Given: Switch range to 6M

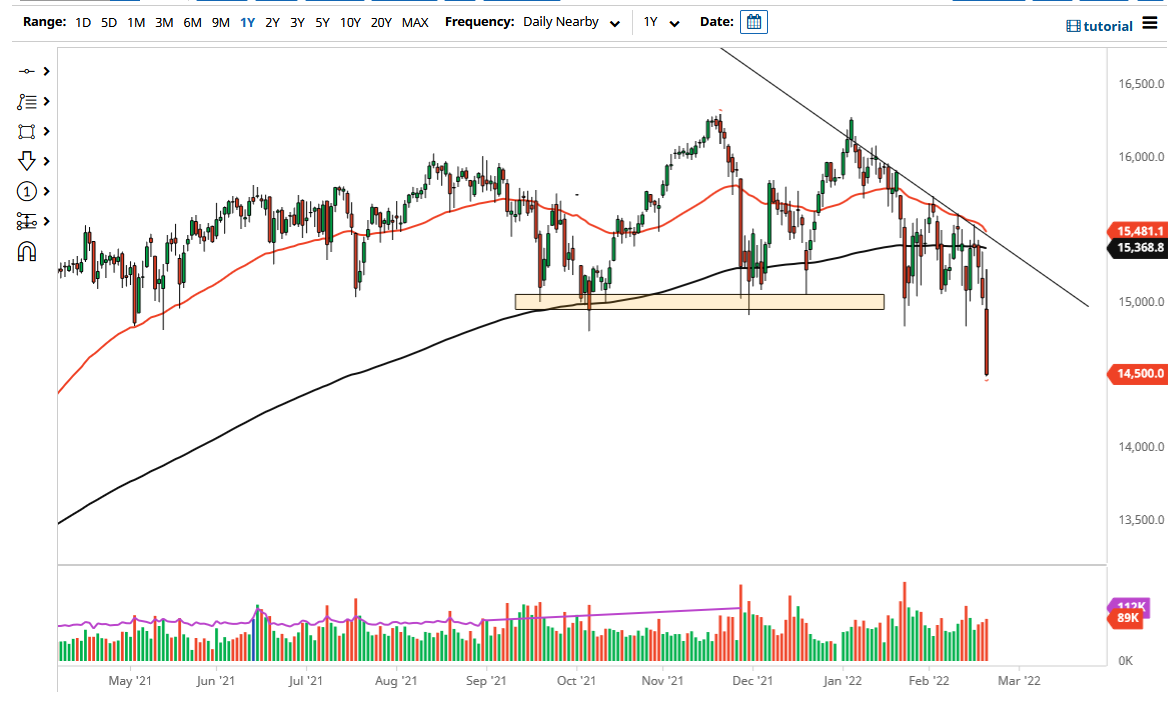Looking at the screenshot, I should (192, 21).
